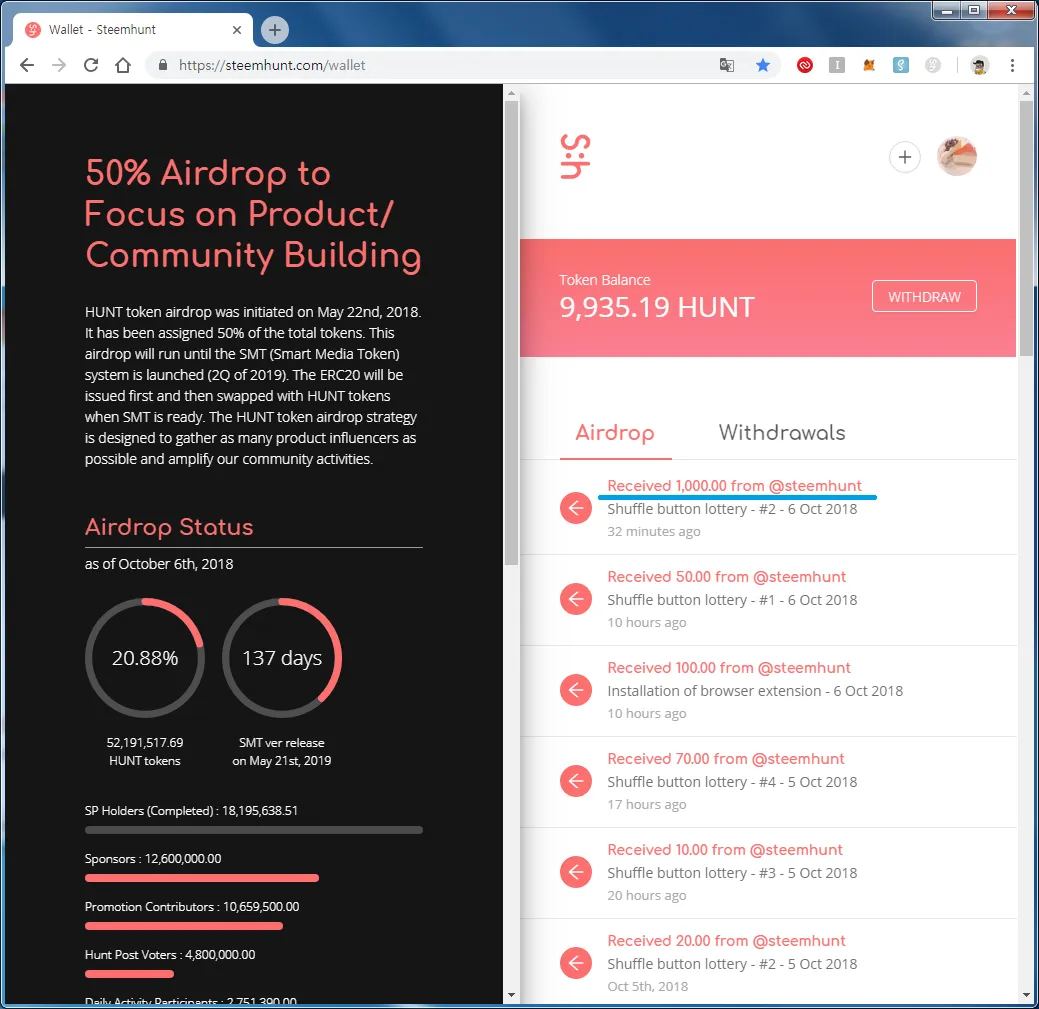
Task: Click 'Received 100.00 from @steemhunt'
Action: [x=729, y=668]
